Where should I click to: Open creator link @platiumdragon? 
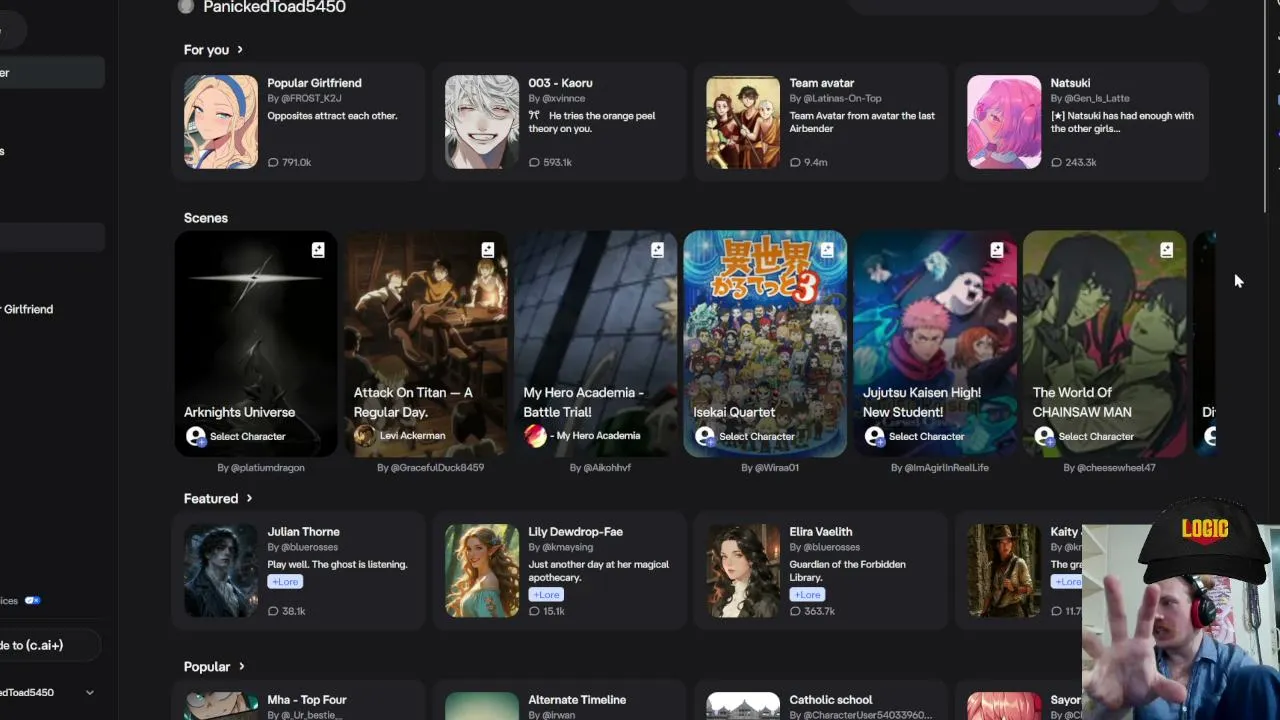(261, 467)
